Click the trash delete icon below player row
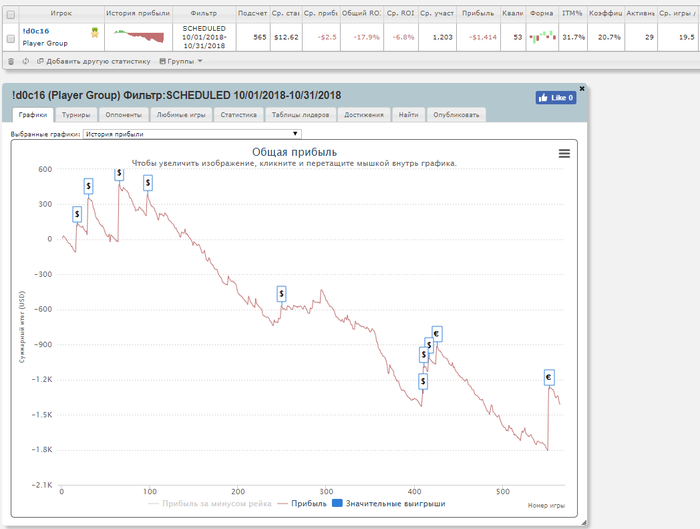Image resolution: width=700 pixels, height=529 pixels. pos(11,61)
